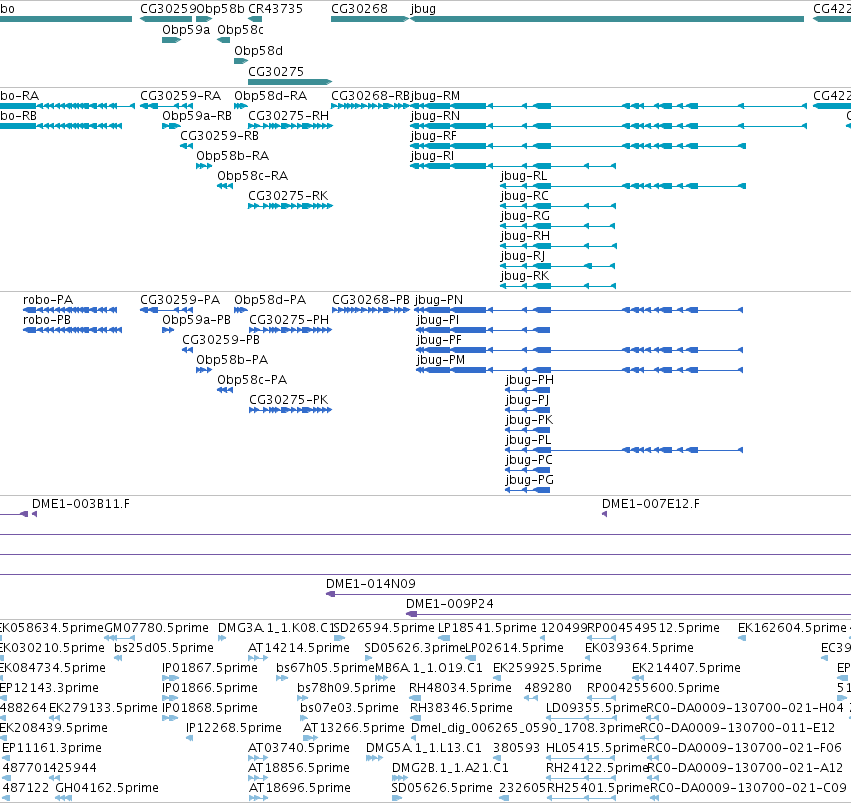The width and height of the screenshot is (851, 803).
Task: Click the CG30259-PA protein label
Action: pos(180,300)
